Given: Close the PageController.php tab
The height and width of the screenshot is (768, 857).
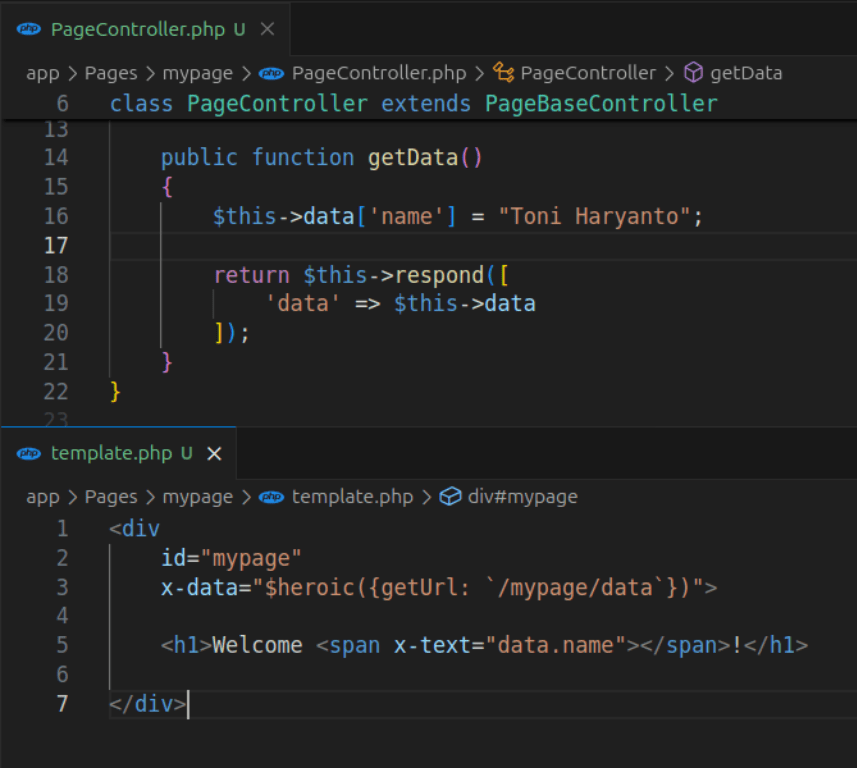Looking at the screenshot, I should tap(267, 29).
